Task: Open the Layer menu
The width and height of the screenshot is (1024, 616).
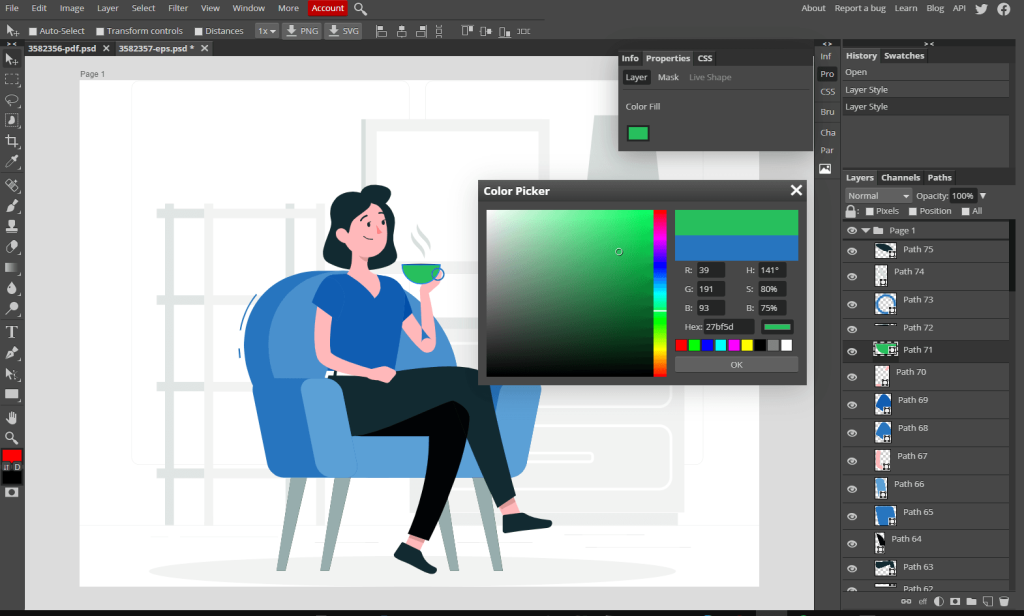Action: 108,8
